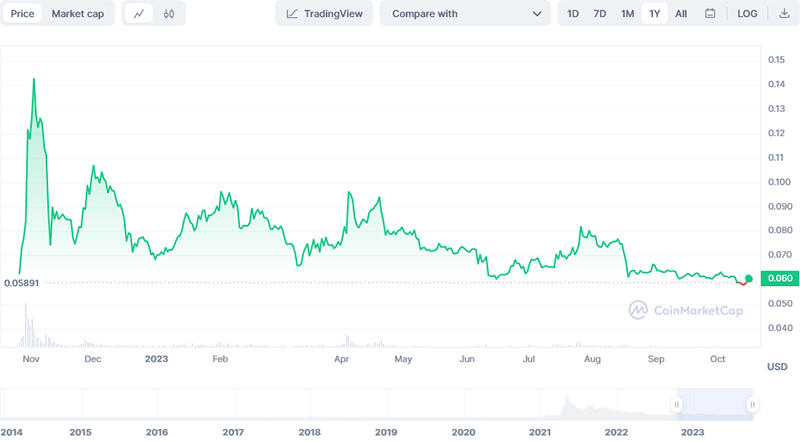Click the 0.060 current price label
The width and height of the screenshot is (800, 442).
780,278
